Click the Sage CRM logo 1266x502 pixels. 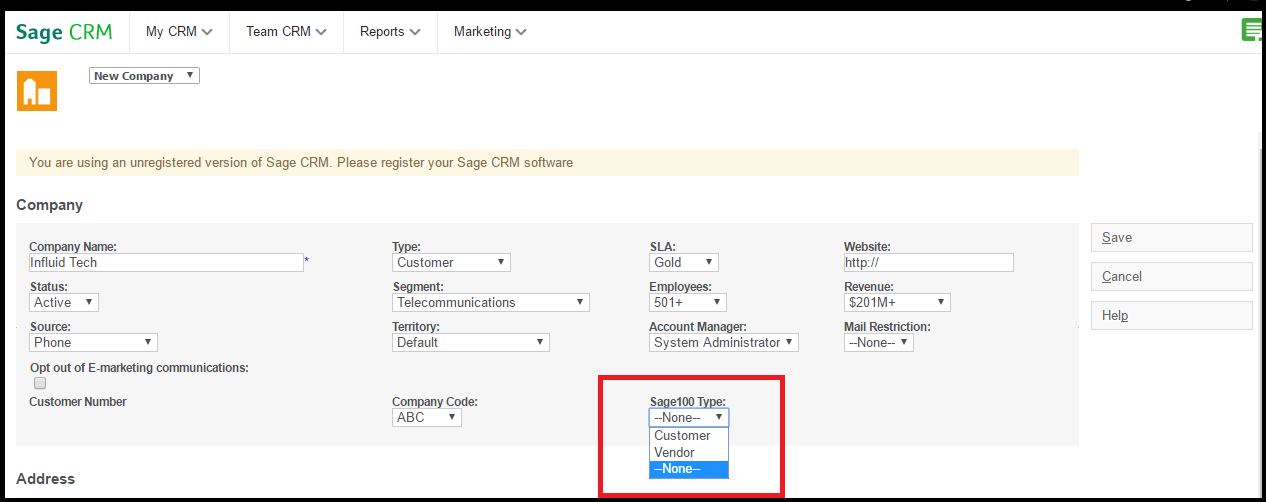(x=64, y=32)
